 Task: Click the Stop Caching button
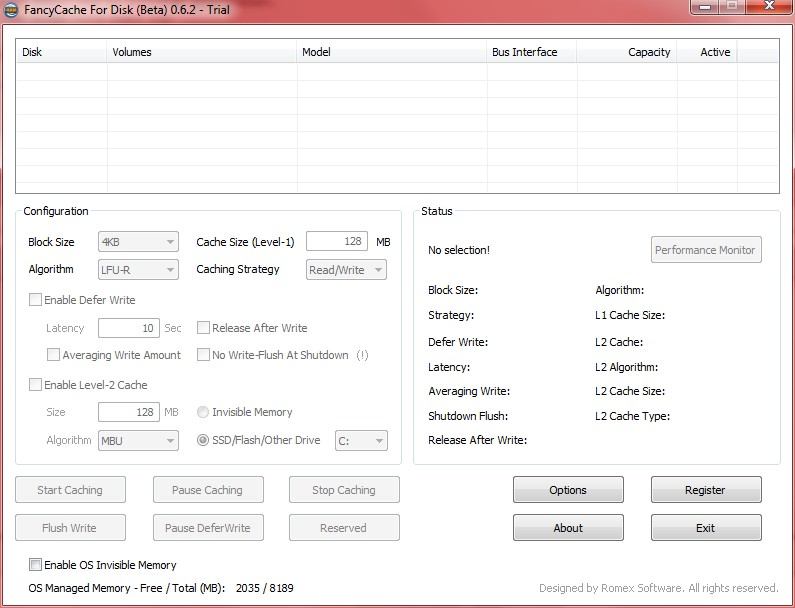[344, 490]
